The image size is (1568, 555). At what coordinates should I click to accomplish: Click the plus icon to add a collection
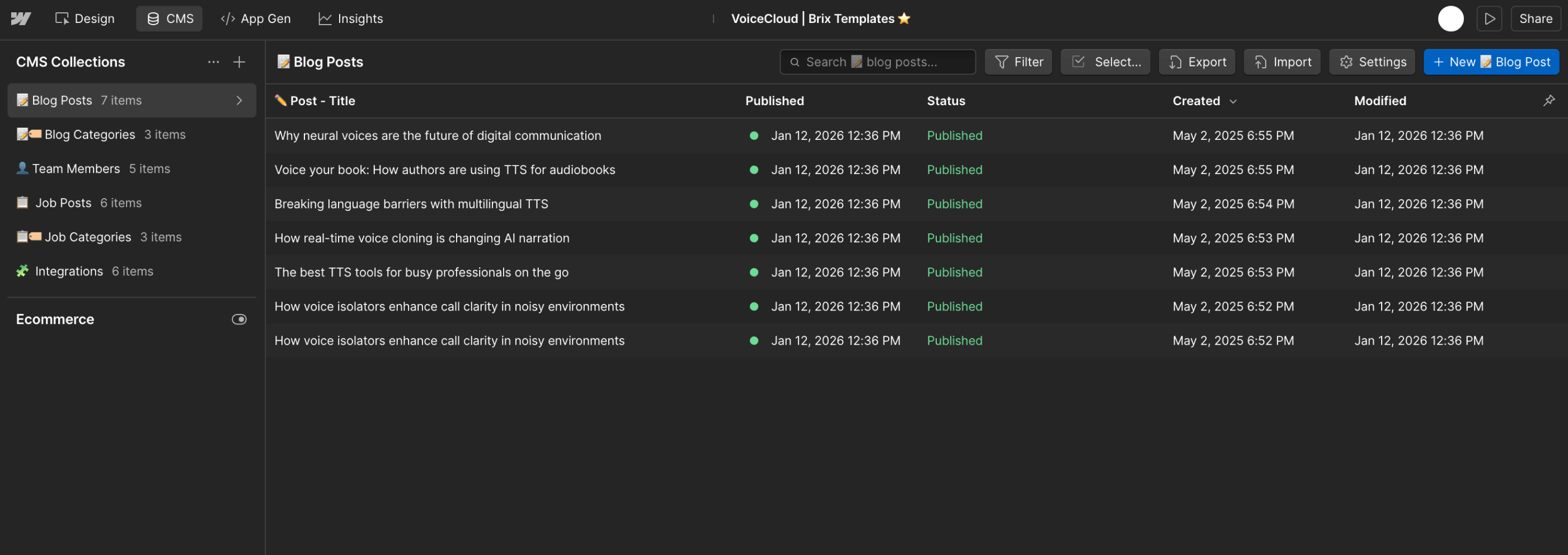pyautogui.click(x=239, y=62)
